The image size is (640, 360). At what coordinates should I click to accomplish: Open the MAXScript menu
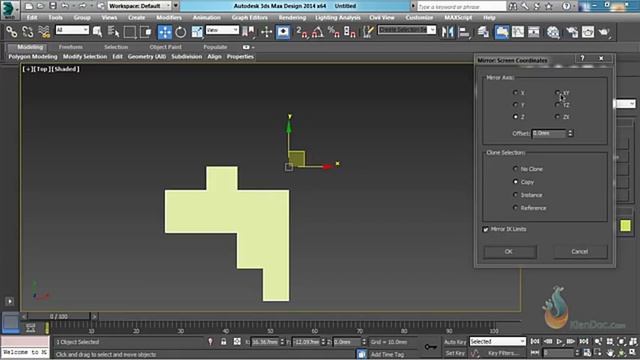coord(458,18)
